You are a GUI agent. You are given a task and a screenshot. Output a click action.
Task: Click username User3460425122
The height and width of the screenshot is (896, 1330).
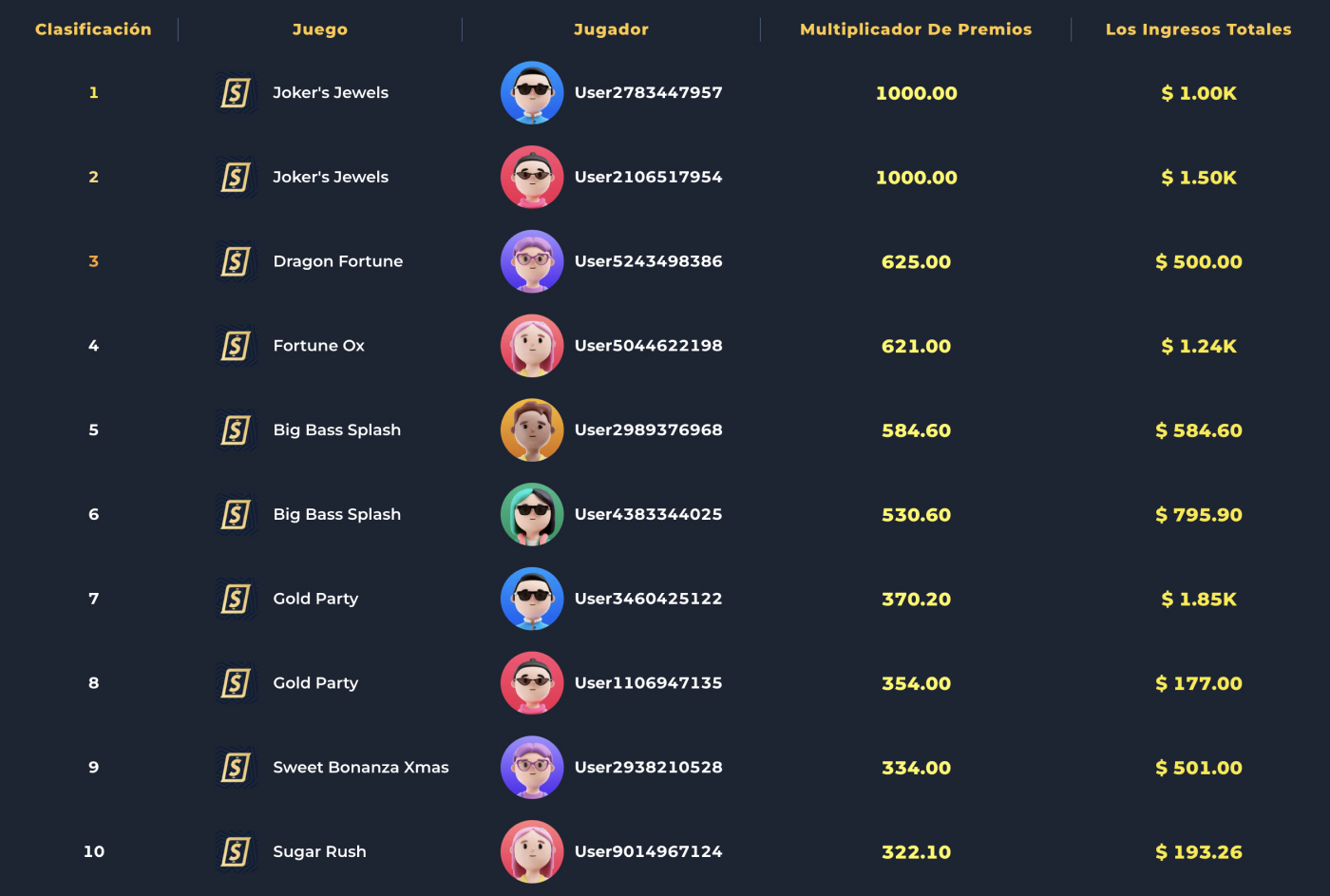tap(648, 599)
